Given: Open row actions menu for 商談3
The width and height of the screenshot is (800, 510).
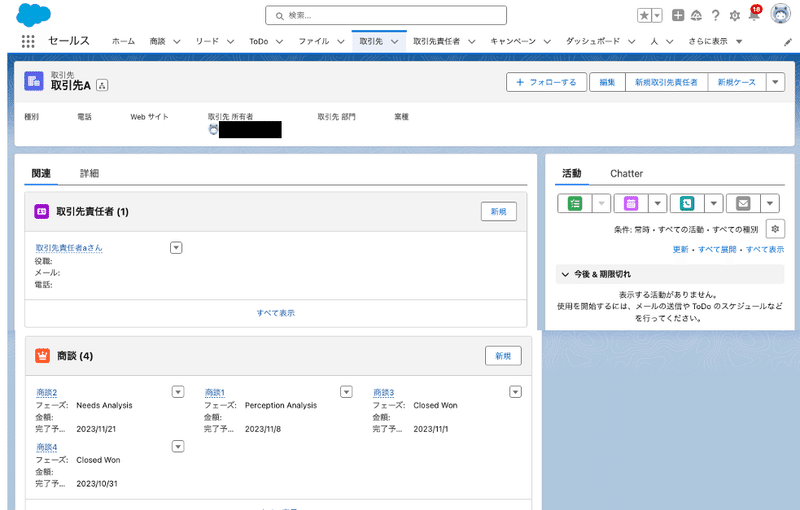Looking at the screenshot, I should 515,392.
